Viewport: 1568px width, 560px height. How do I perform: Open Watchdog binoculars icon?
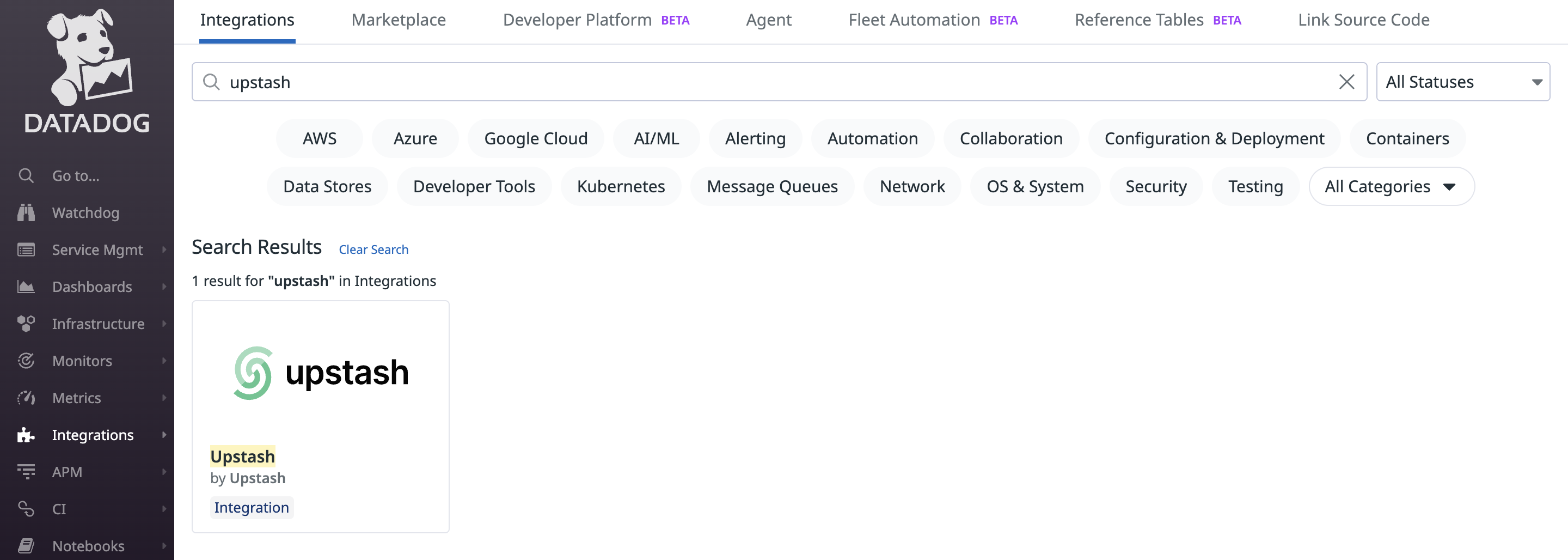click(x=26, y=212)
